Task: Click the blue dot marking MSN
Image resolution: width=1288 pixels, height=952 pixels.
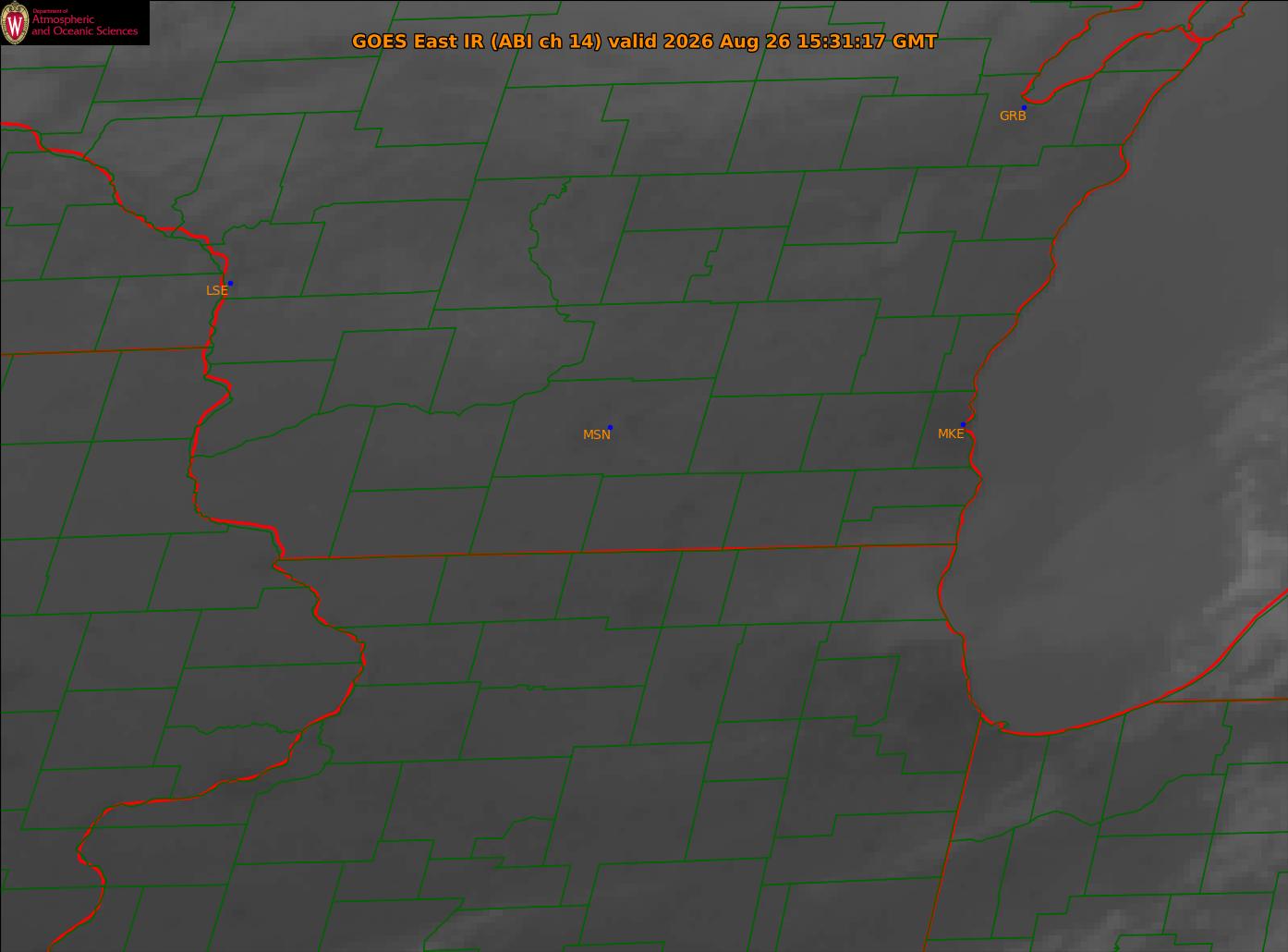Action: (x=610, y=427)
